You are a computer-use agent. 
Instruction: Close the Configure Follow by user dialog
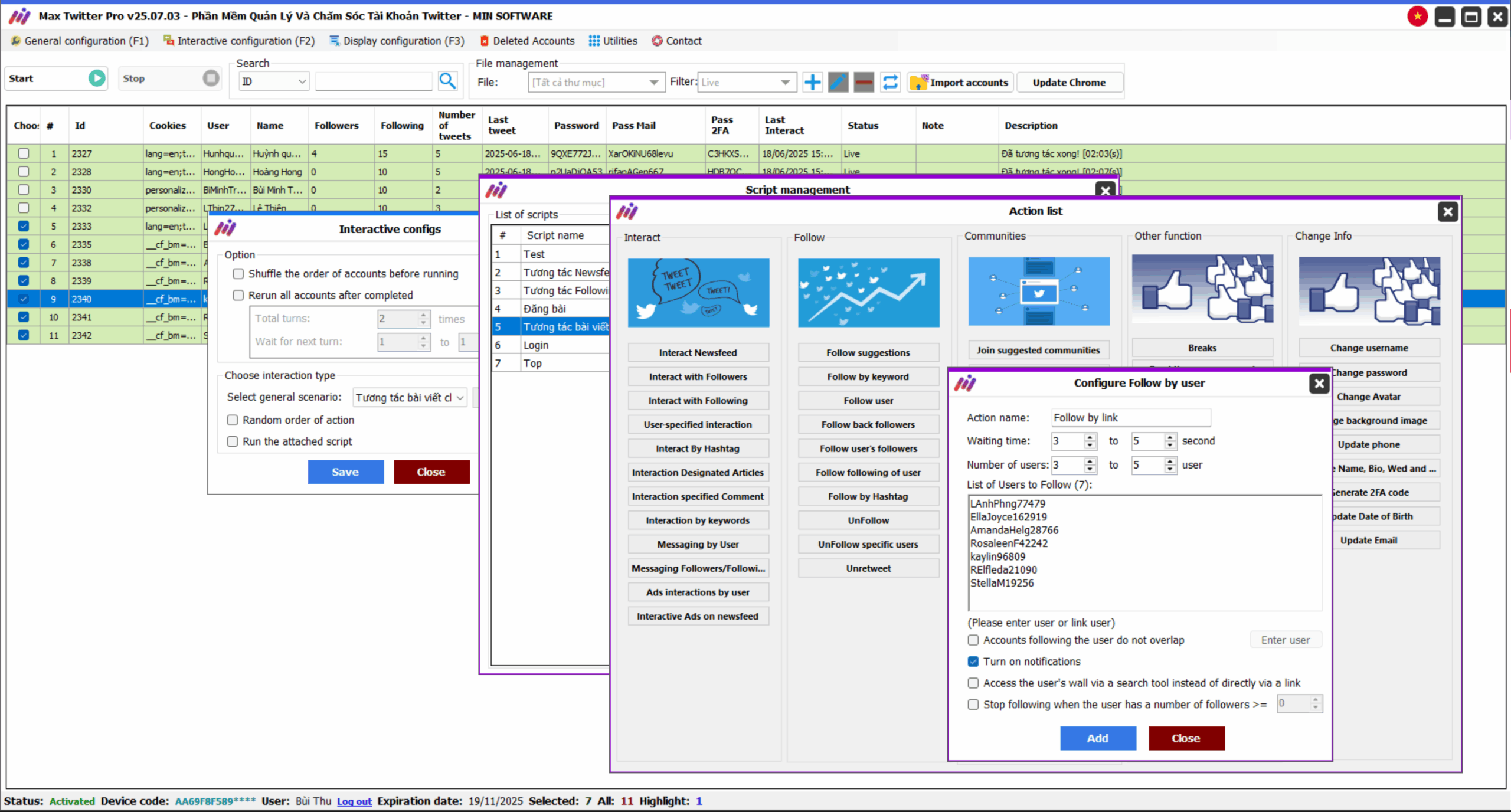pos(1319,384)
